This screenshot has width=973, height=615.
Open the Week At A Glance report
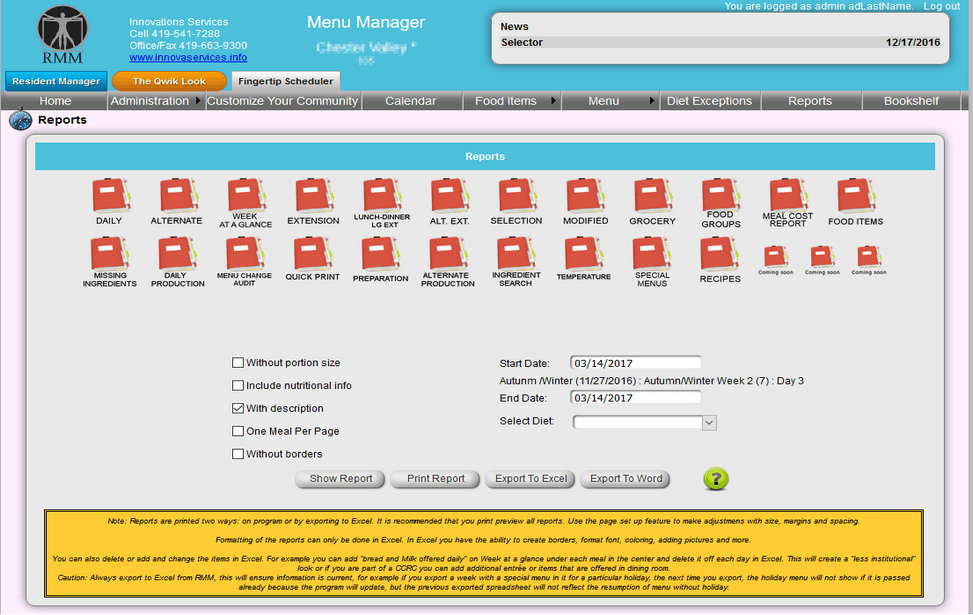245,194
